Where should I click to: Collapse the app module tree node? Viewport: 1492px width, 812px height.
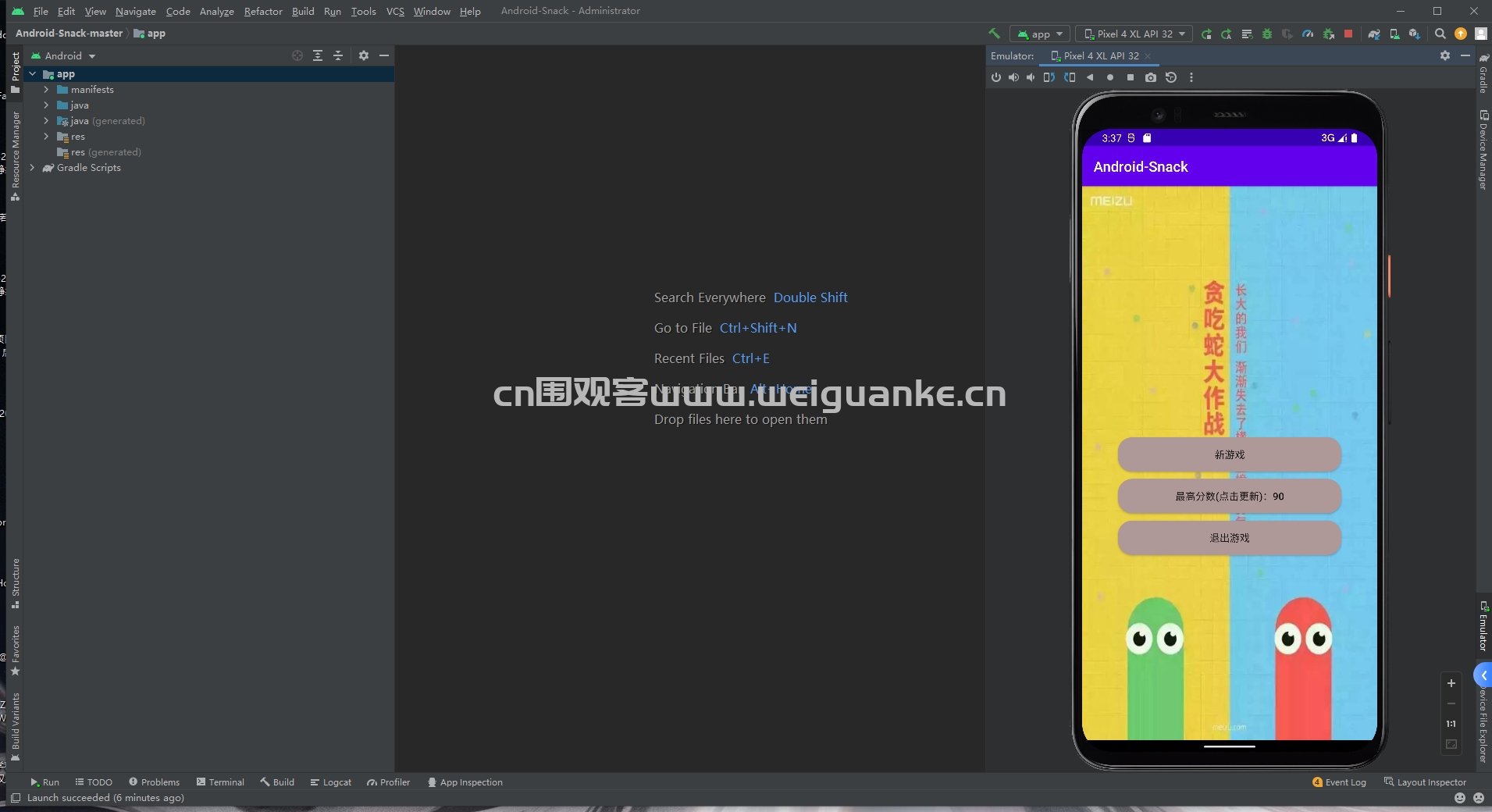[x=33, y=74]
